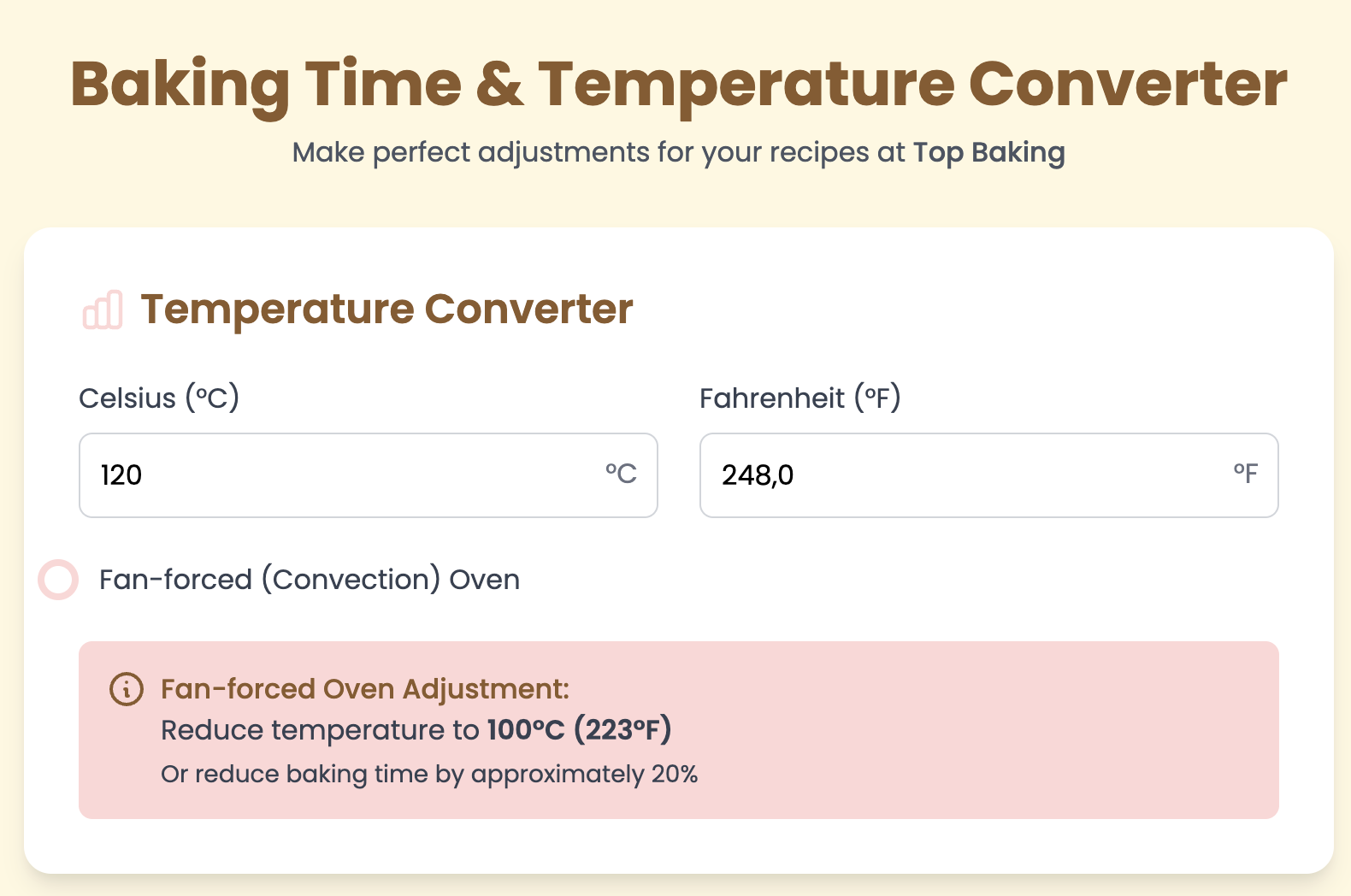This screenshot has height=896, width=1351.
Task: Open the Top Baking link
Action: coord(988,152)
